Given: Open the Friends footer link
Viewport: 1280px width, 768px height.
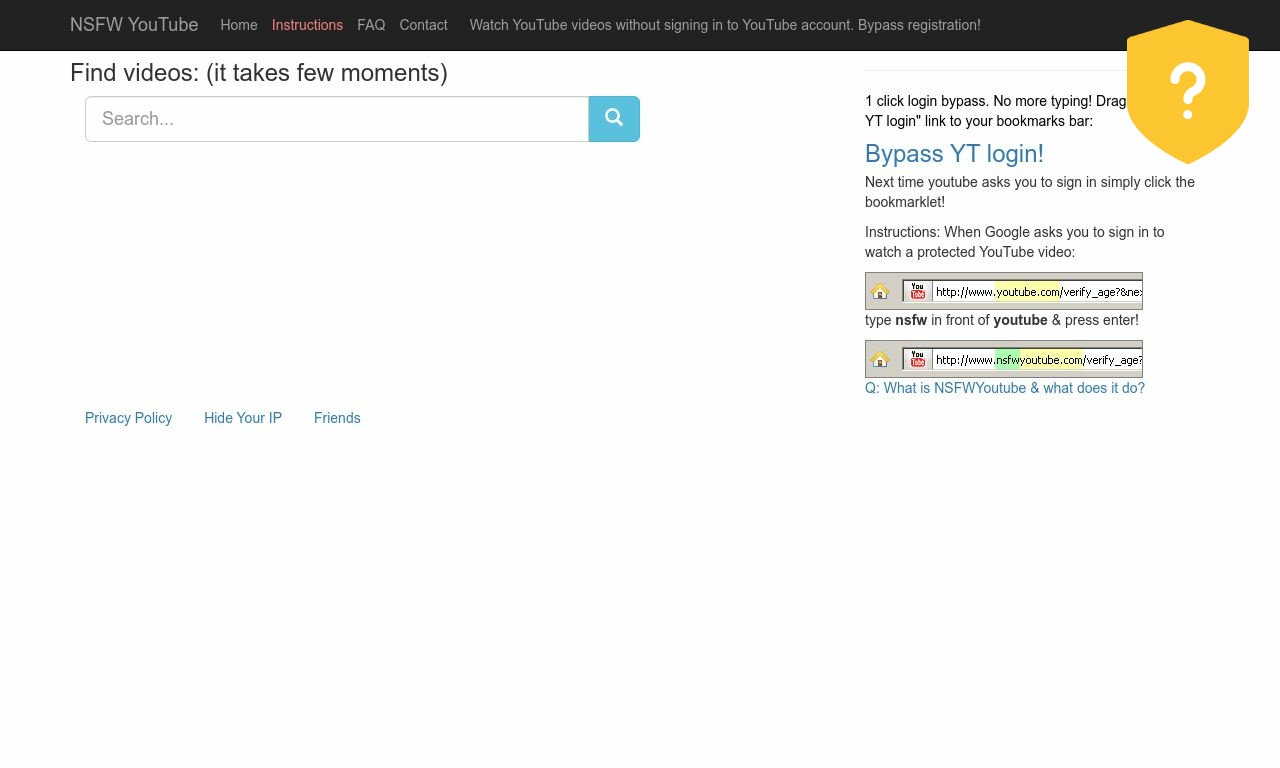Looking at the screenshot, I should (337, 418).
